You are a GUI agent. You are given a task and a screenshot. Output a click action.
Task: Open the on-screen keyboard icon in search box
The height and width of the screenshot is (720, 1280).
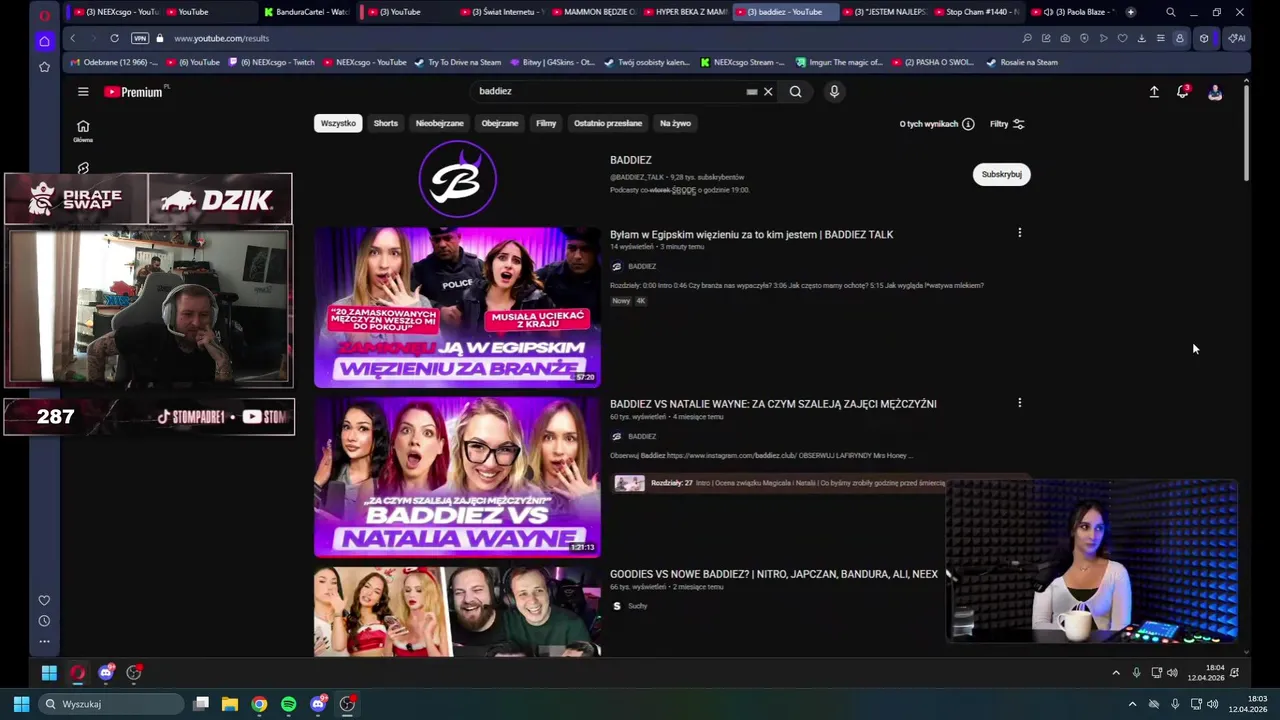(752, 92)
